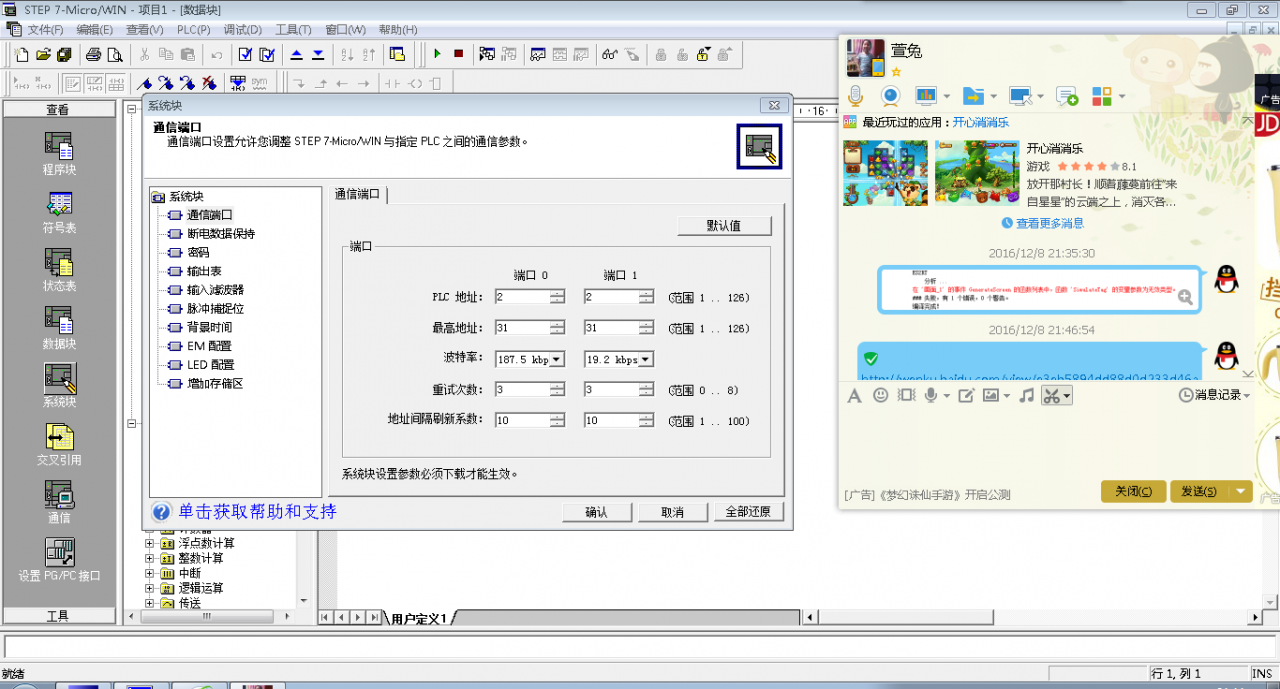
Task: Open the send options arrow beside 发送
Action: click(1241, 491)
